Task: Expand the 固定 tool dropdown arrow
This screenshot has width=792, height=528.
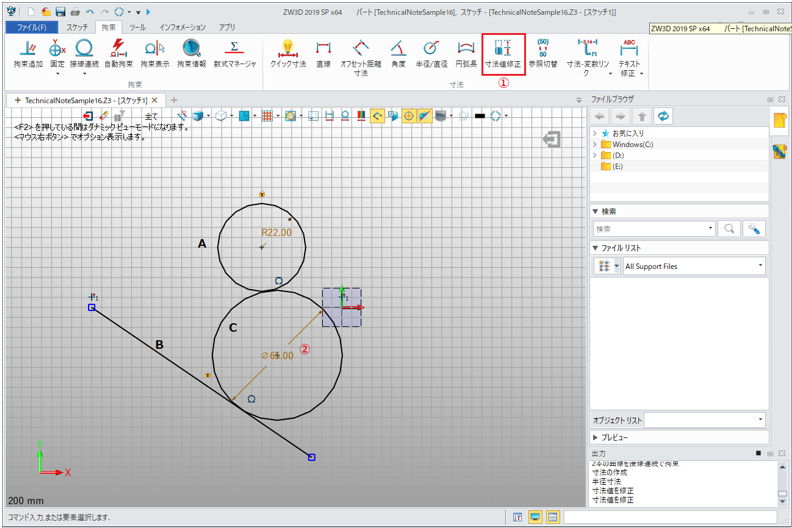Action: click(57, 74)
